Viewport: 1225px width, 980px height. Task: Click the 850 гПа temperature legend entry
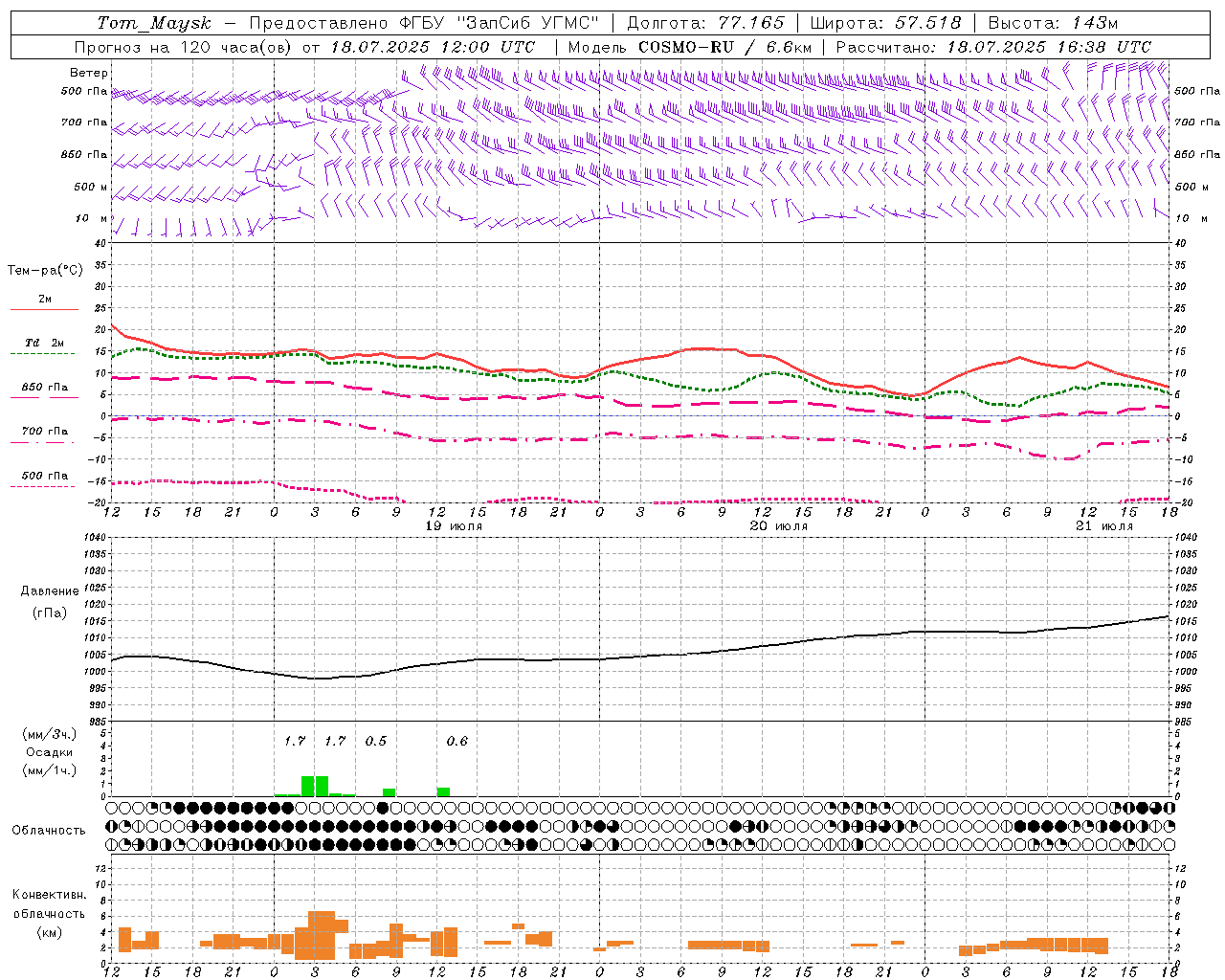(x=45, y=388)
